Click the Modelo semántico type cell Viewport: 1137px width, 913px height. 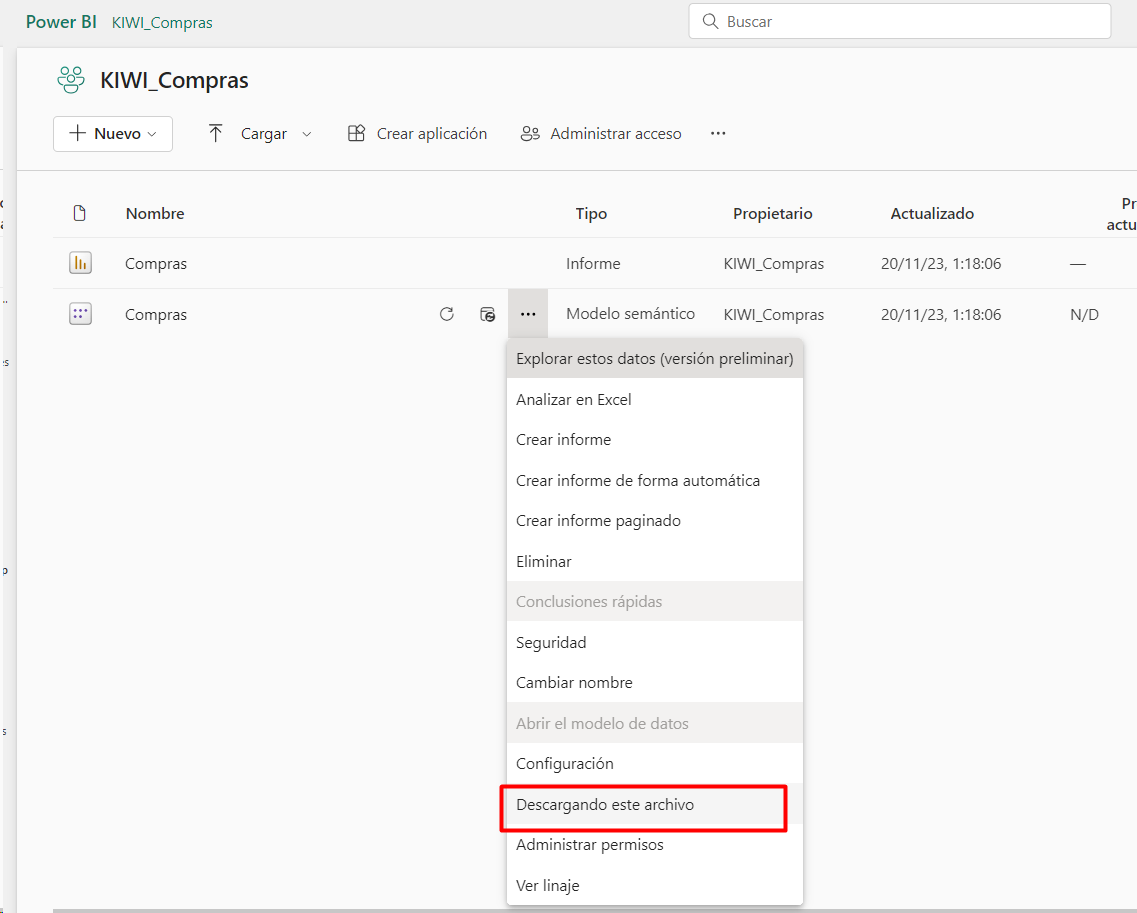630,313
